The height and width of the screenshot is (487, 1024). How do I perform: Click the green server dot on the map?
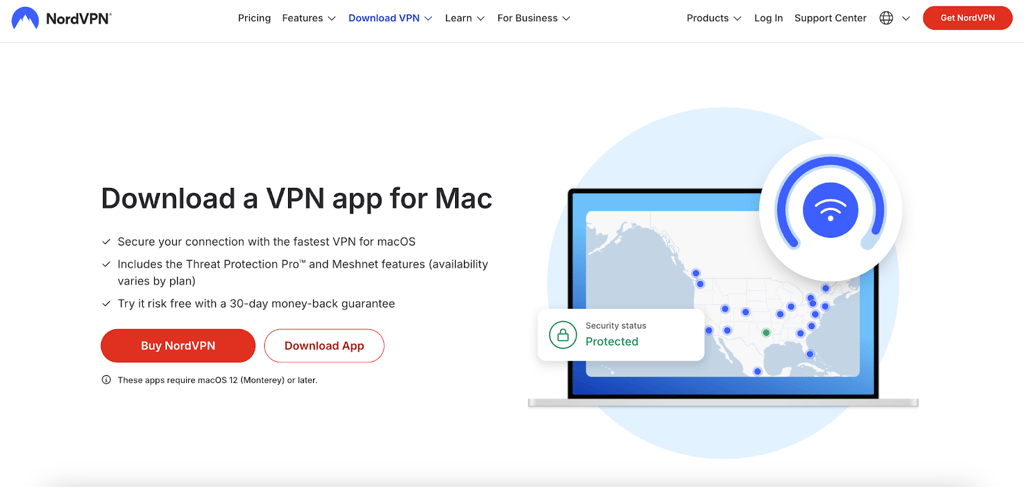coord(766,332)
